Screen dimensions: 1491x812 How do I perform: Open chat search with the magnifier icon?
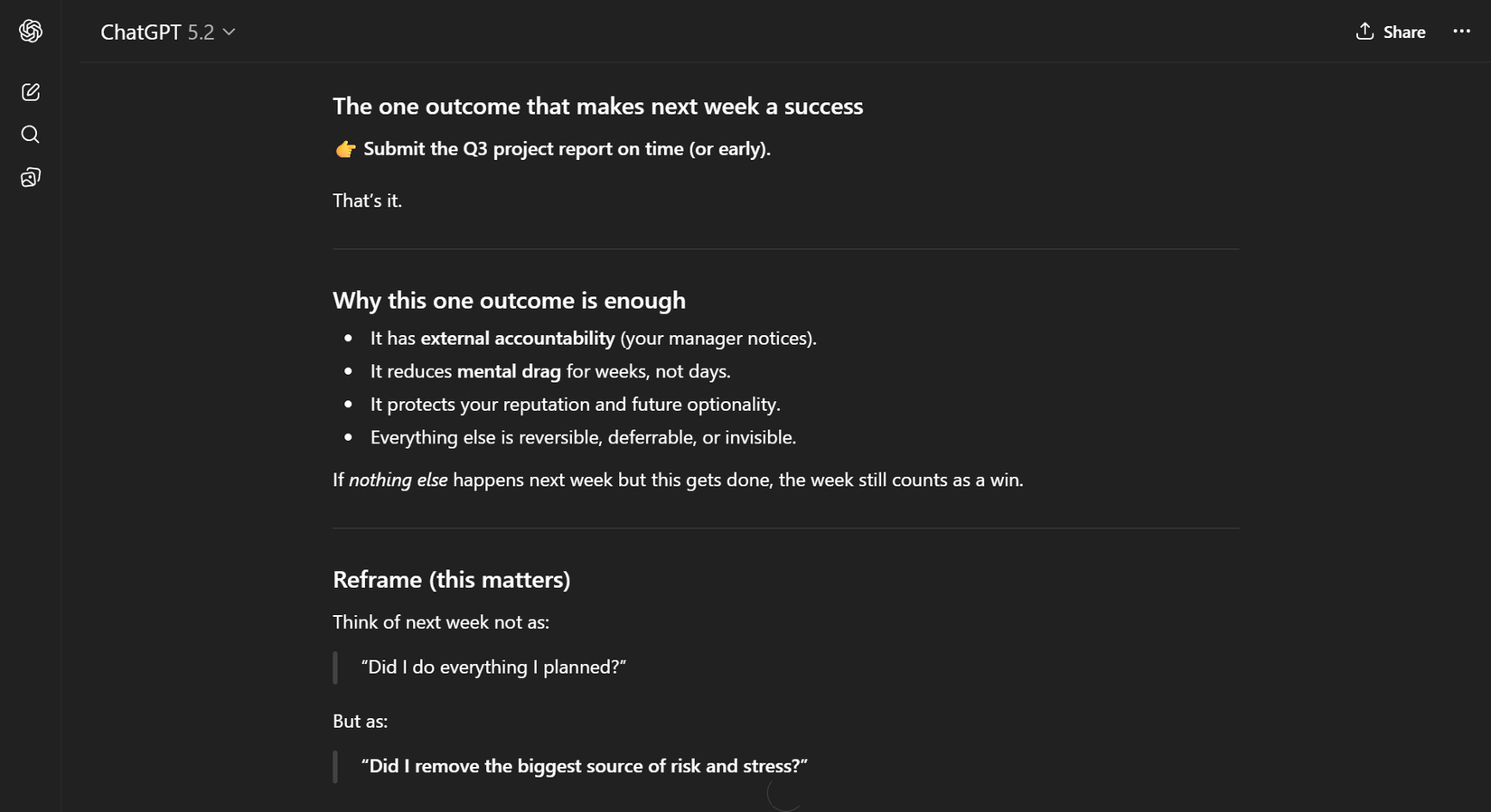tap(30, 134)
